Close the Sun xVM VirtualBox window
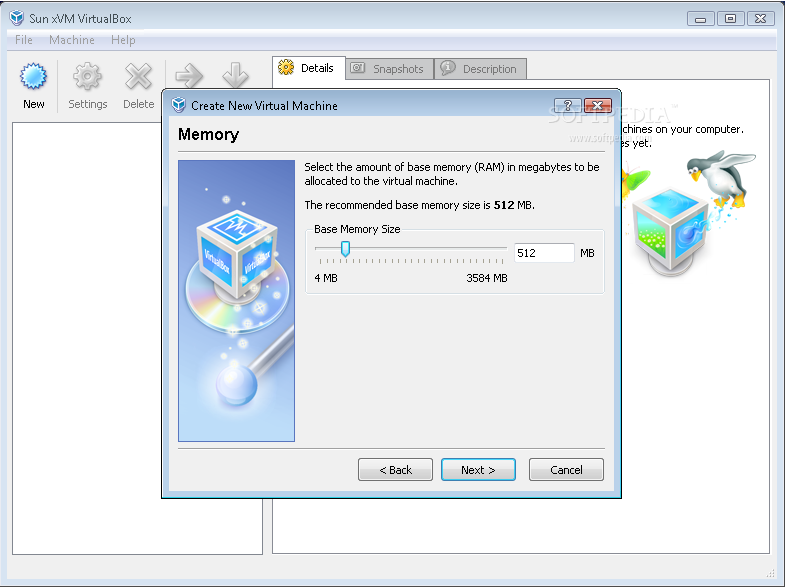Image resolution: width=785 pixels, height=587 pixels. [760, 19]
